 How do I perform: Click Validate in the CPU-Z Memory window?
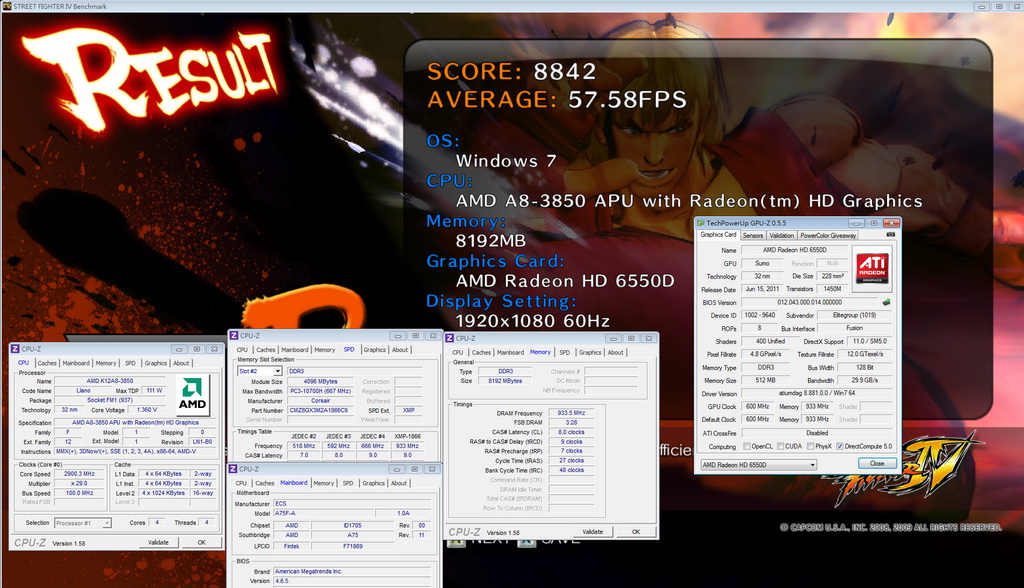592,532
